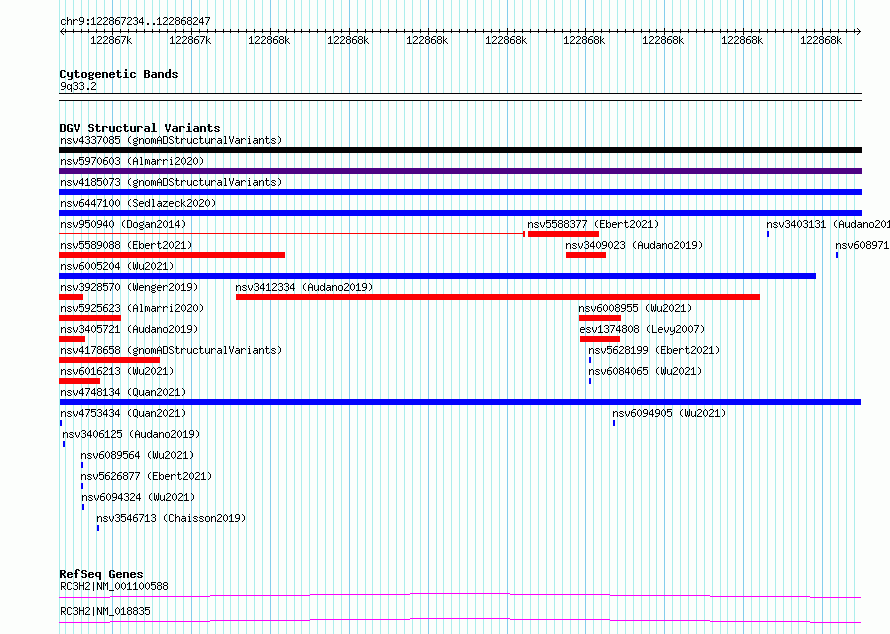Image resolution: width=890 pixels, height=634 pixels.
Task: Select the blue tick under nsv6094905
Action: coord(614,423)
